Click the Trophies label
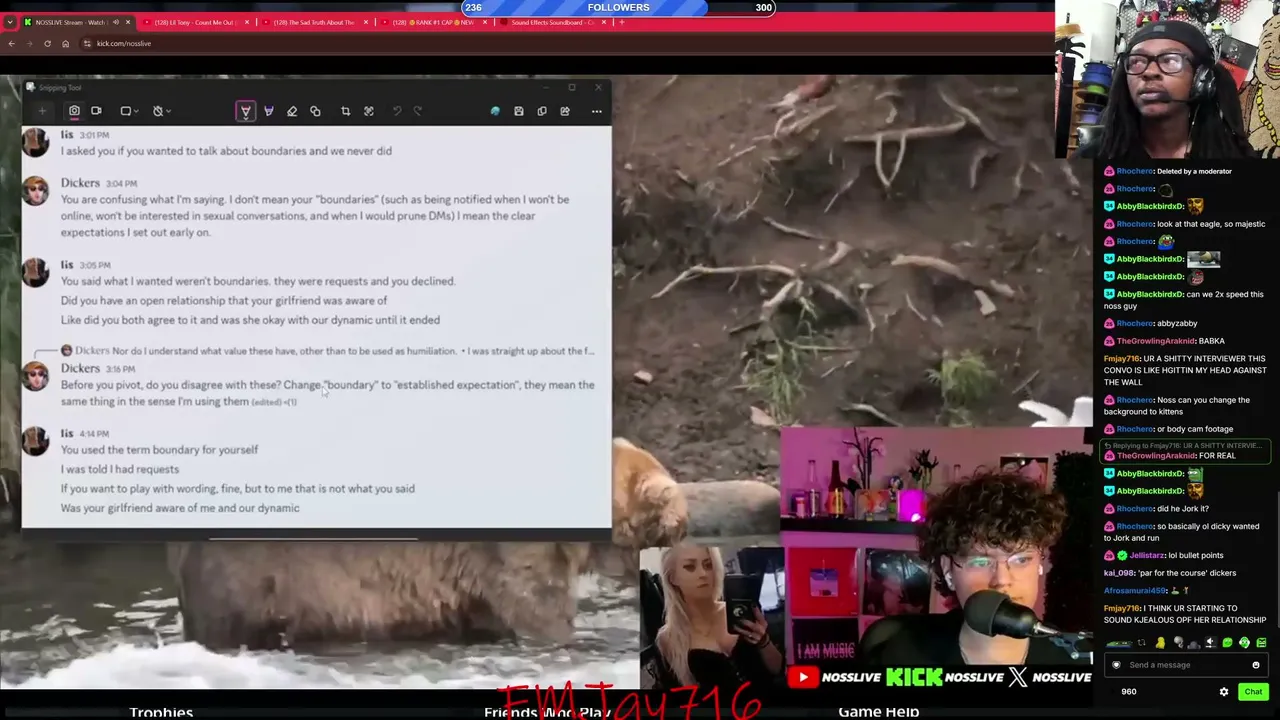Screen dimensions: 1280x720 click(x=161, y=712)
